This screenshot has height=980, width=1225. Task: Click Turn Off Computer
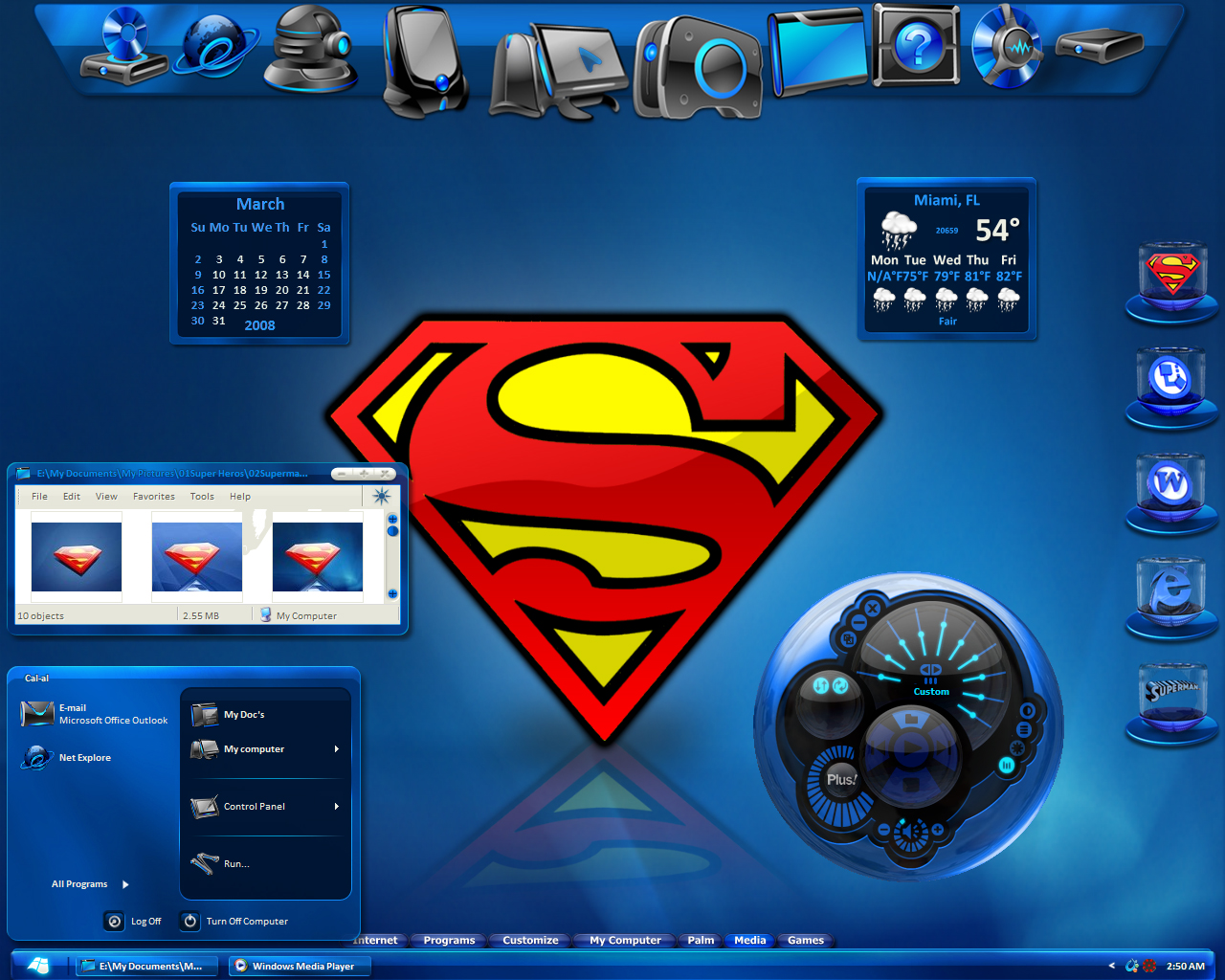pos(234,921)
